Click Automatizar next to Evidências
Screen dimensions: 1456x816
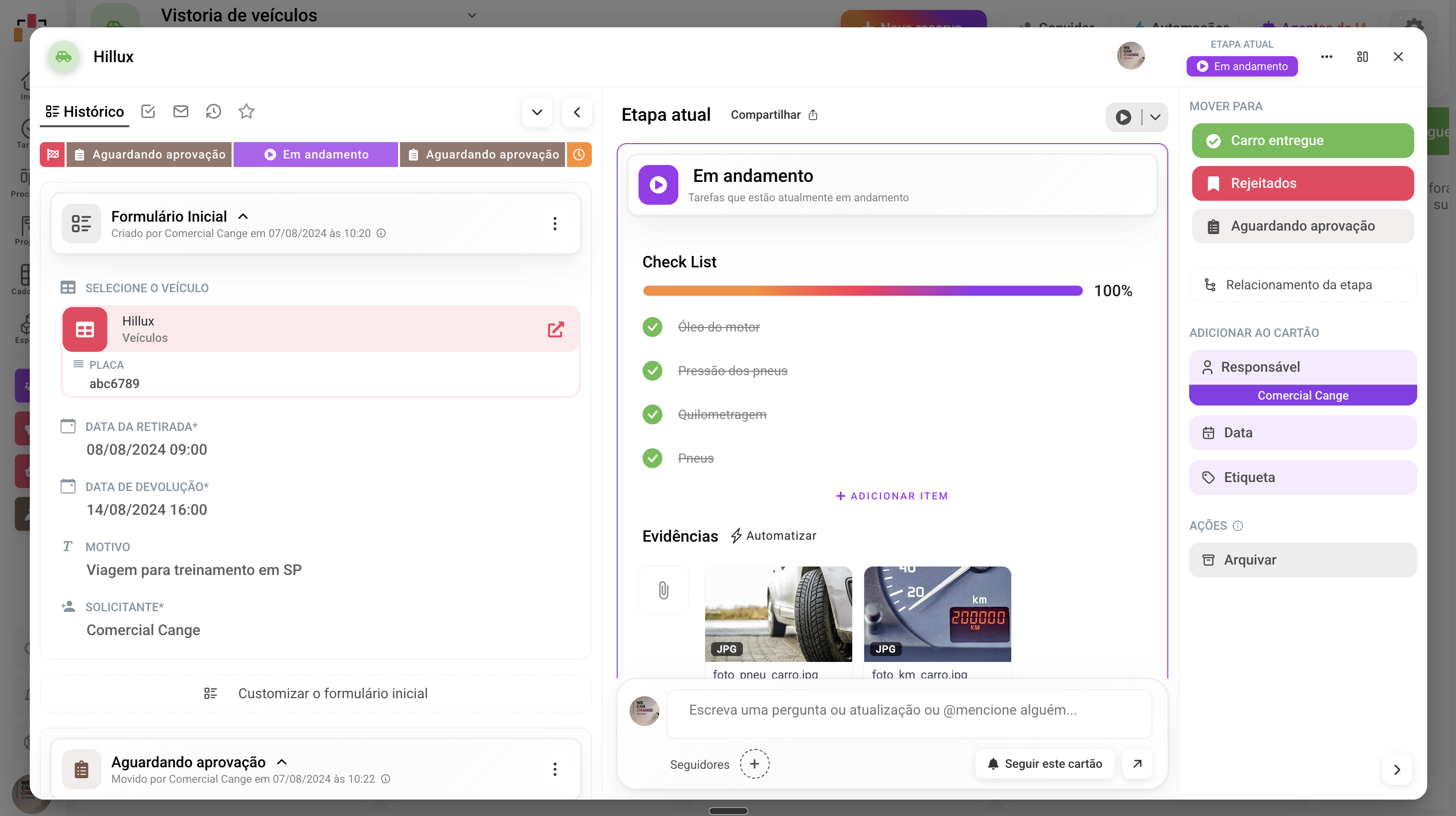[x=773, y=536]
